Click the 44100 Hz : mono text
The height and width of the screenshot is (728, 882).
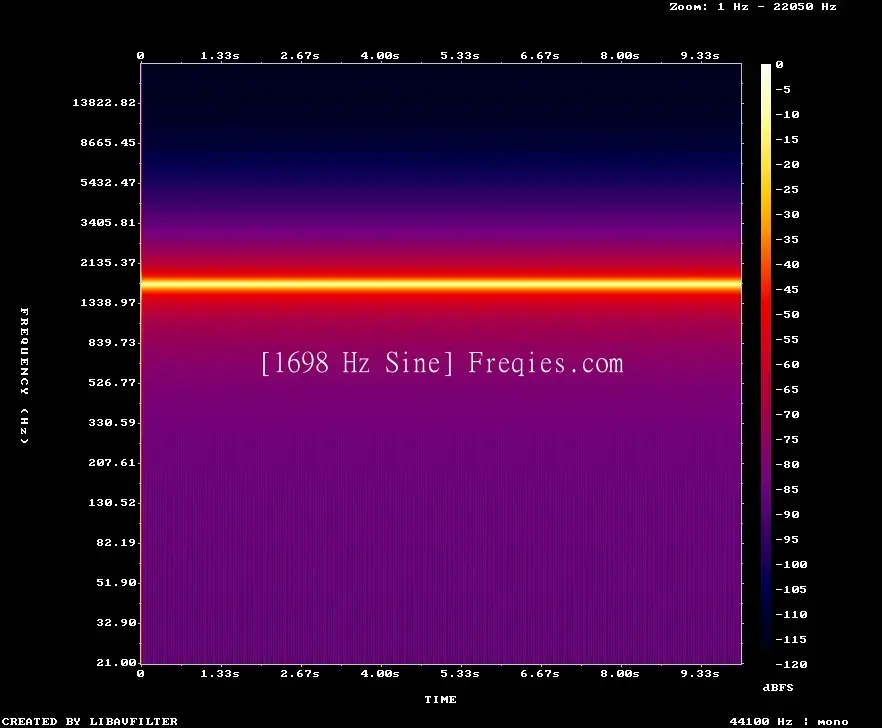789,721
